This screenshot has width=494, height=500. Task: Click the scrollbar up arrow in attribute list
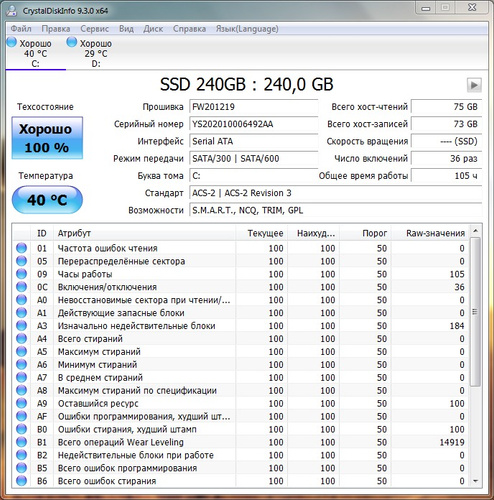[476, 231]
